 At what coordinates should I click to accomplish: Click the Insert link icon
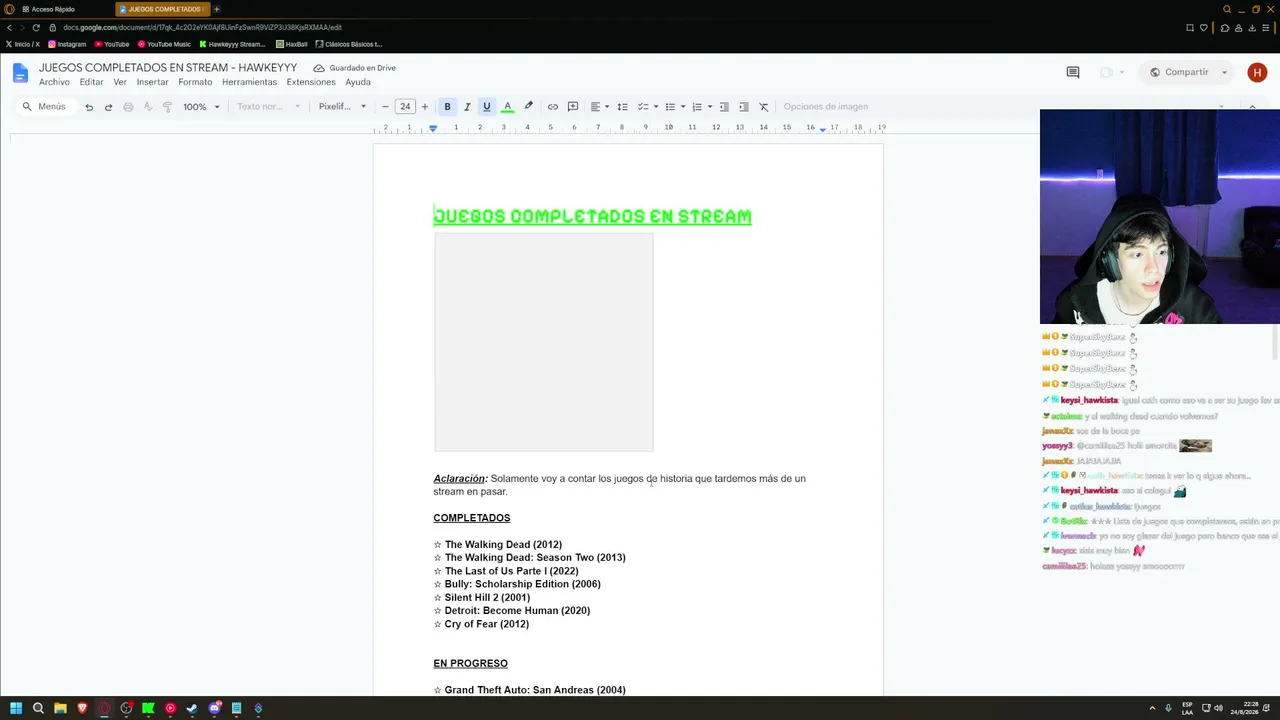click(553, 107)
